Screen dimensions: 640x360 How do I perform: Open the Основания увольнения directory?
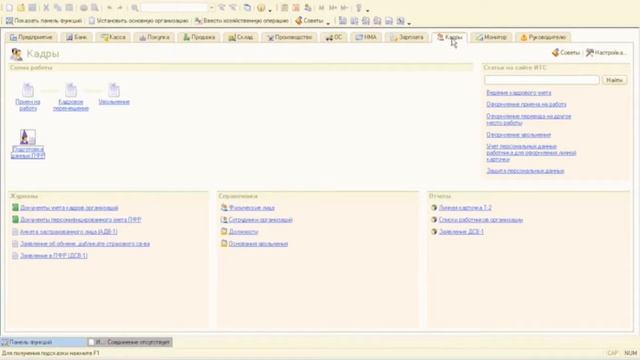(258, 244)
